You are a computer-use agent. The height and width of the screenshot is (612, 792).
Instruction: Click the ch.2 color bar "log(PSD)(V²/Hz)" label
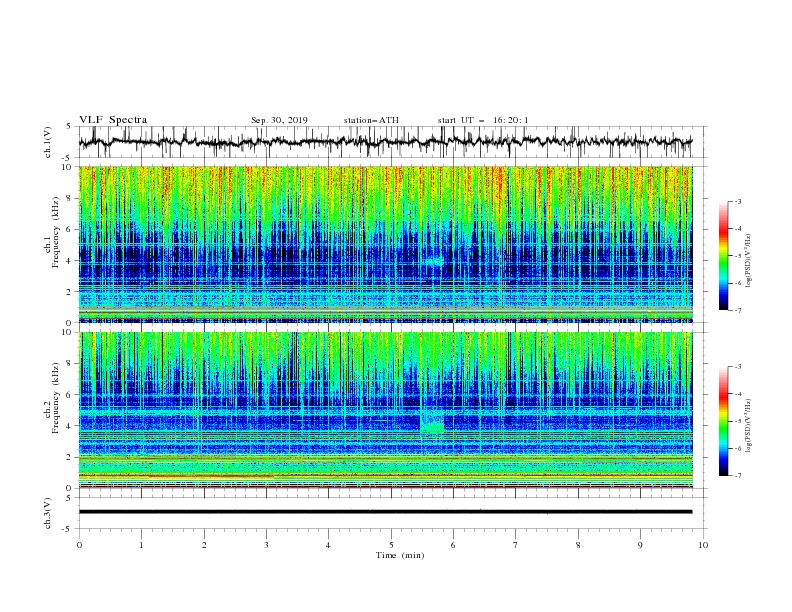749,425
